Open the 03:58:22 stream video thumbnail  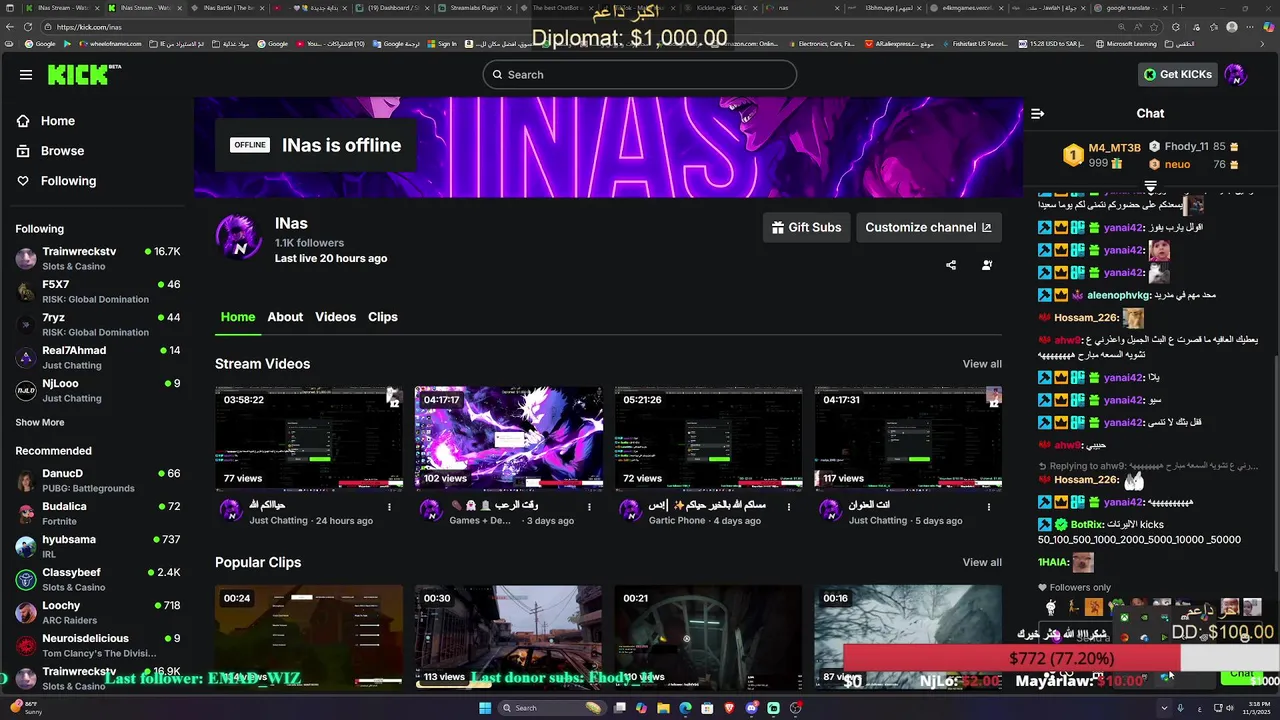pyautogui.click(x=309, y=438)
